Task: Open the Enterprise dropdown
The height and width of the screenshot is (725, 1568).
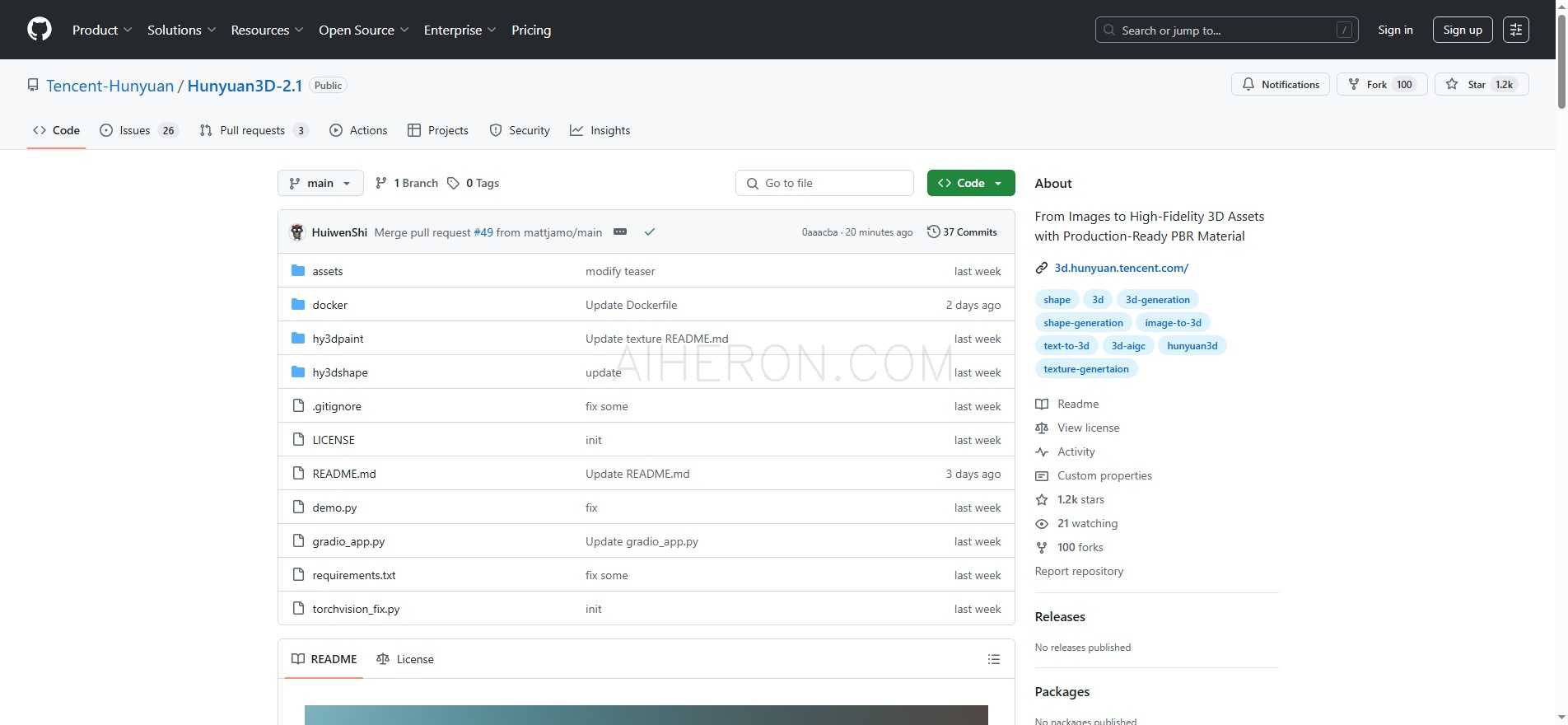Action: tap(460, 30)
